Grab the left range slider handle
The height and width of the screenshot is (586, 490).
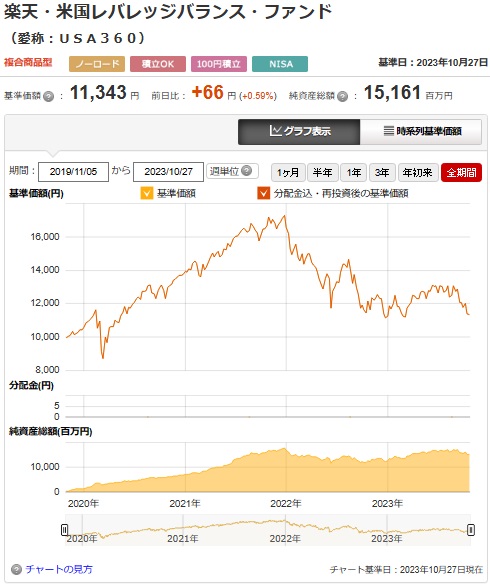[x=64, y=530]
